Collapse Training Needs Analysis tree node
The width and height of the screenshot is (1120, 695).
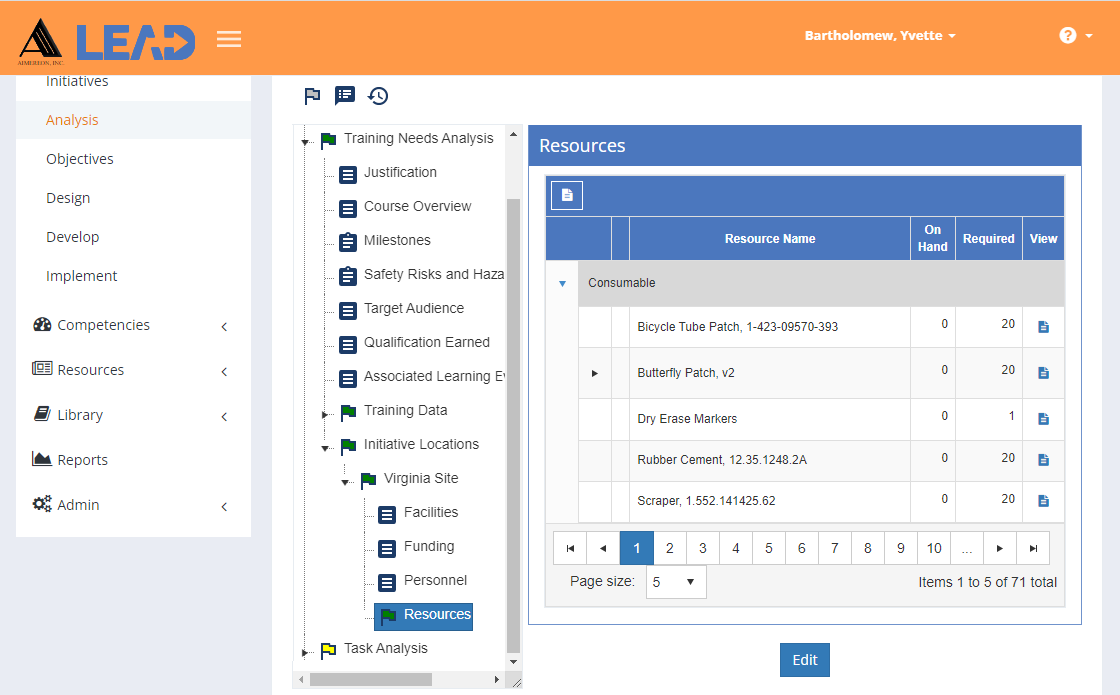pos(305,142)
